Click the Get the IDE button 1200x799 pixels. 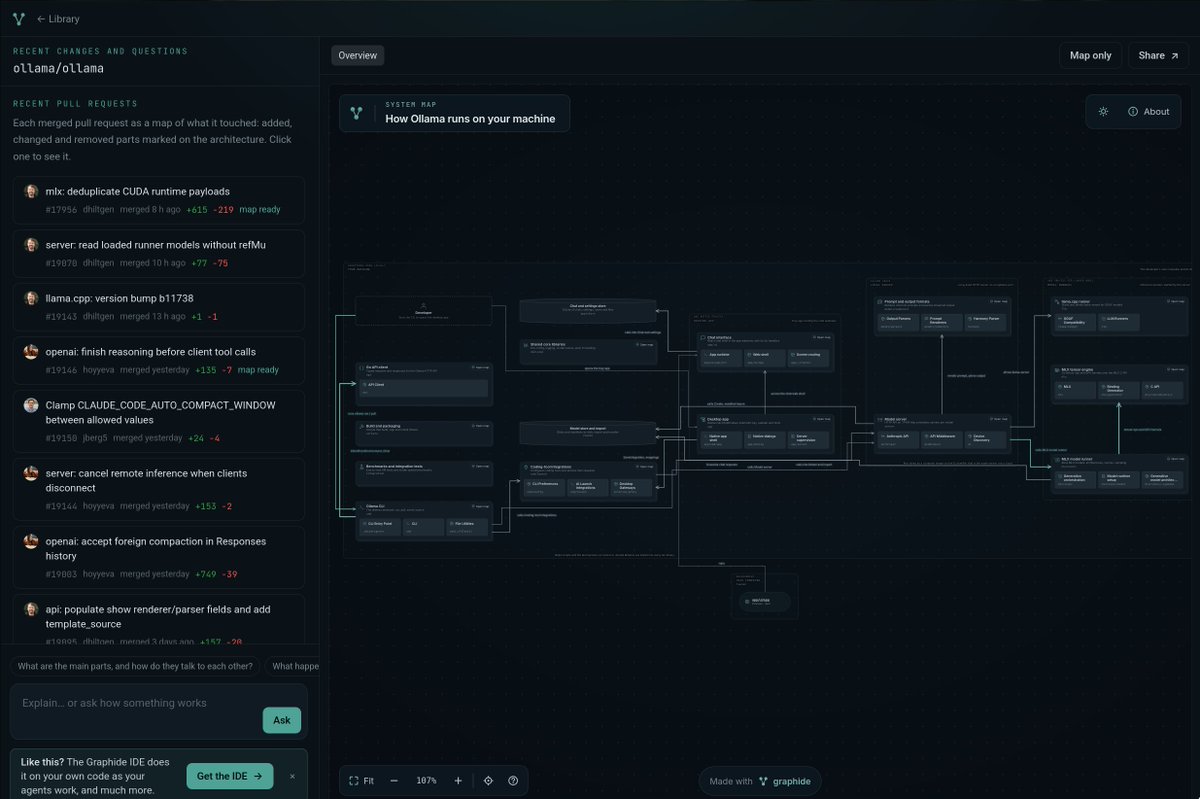(x=229, y=776)
